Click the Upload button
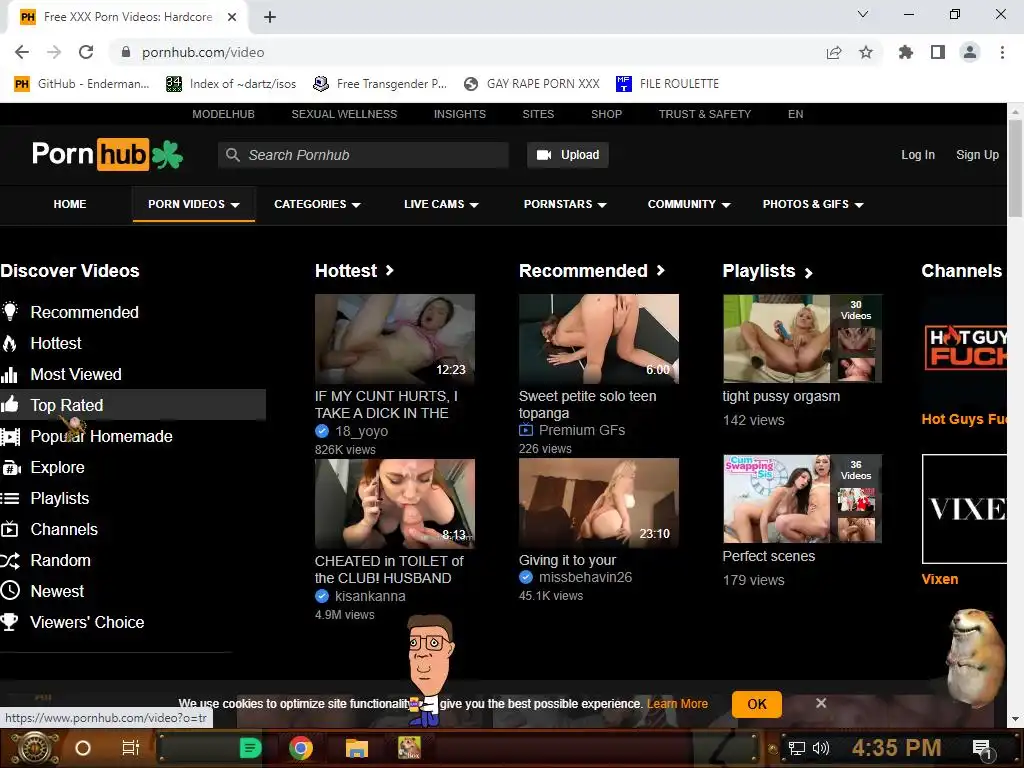 568,155
